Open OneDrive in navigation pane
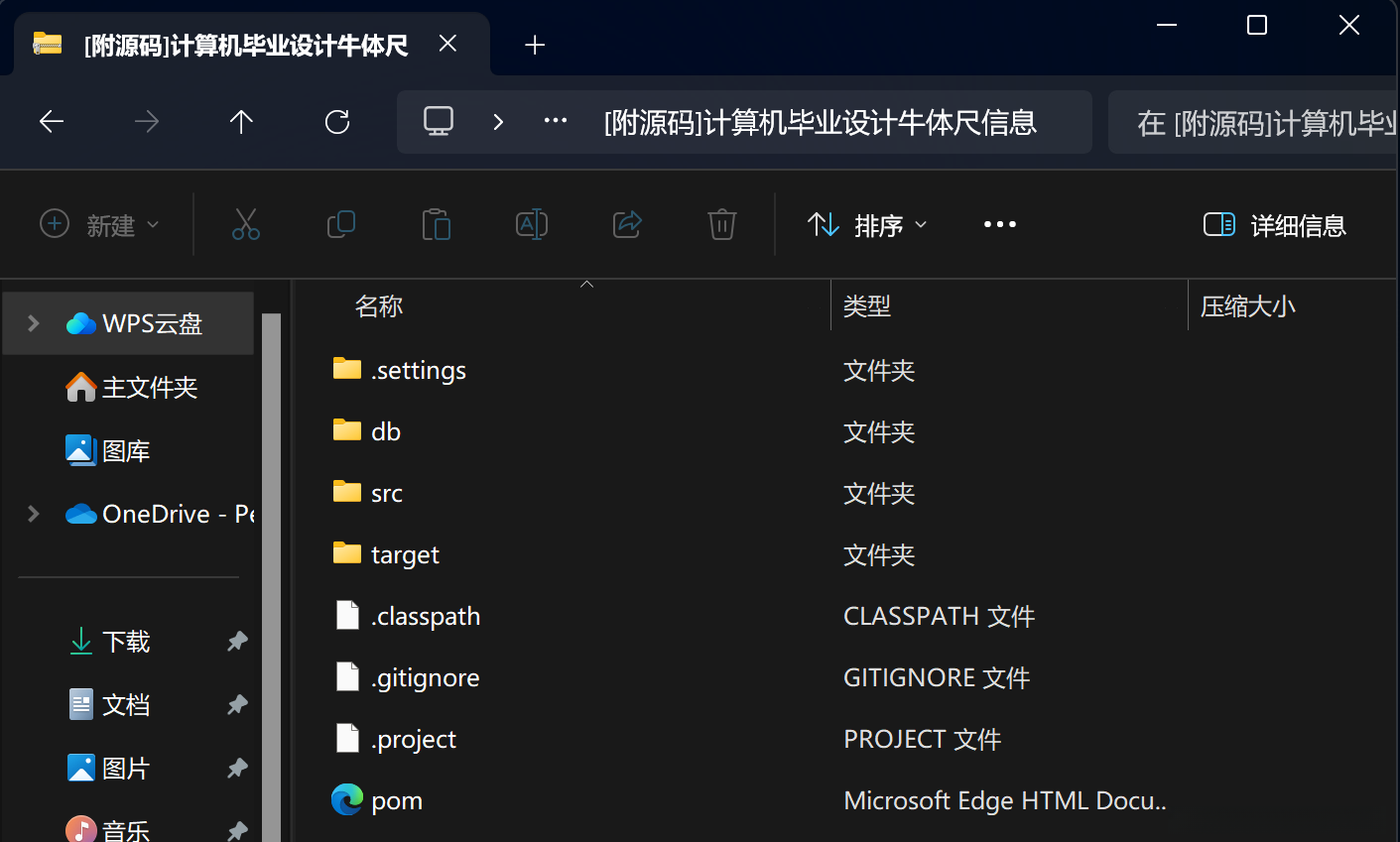The image size is (1400, 842). 159,514
